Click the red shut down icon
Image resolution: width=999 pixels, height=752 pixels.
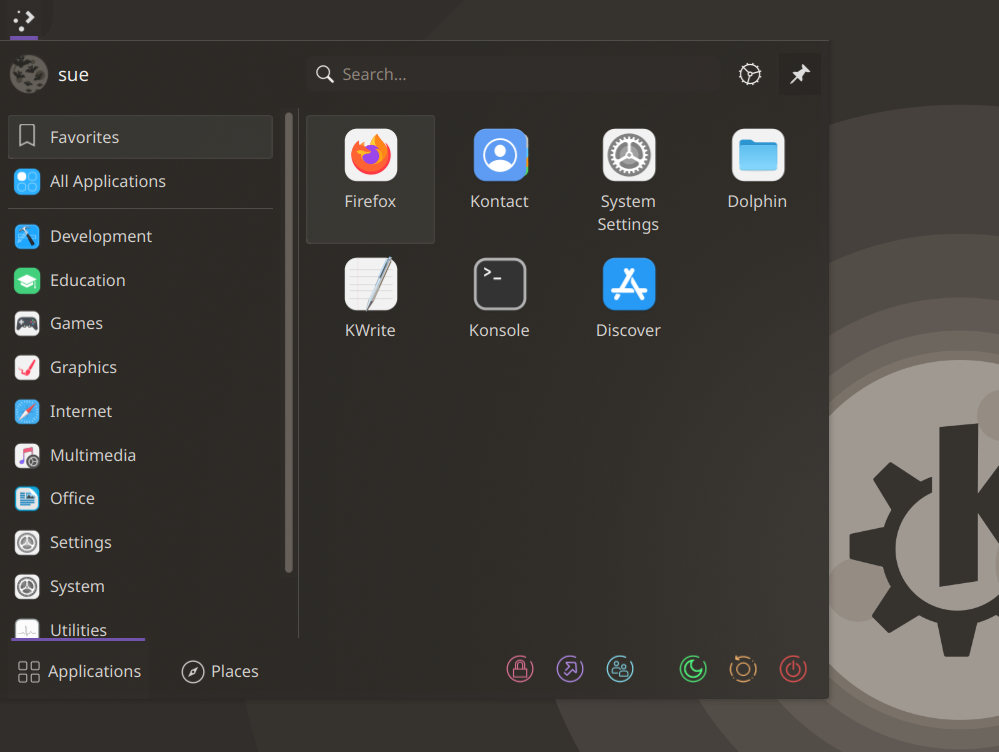pyautogui.click(x=793, y=669)
